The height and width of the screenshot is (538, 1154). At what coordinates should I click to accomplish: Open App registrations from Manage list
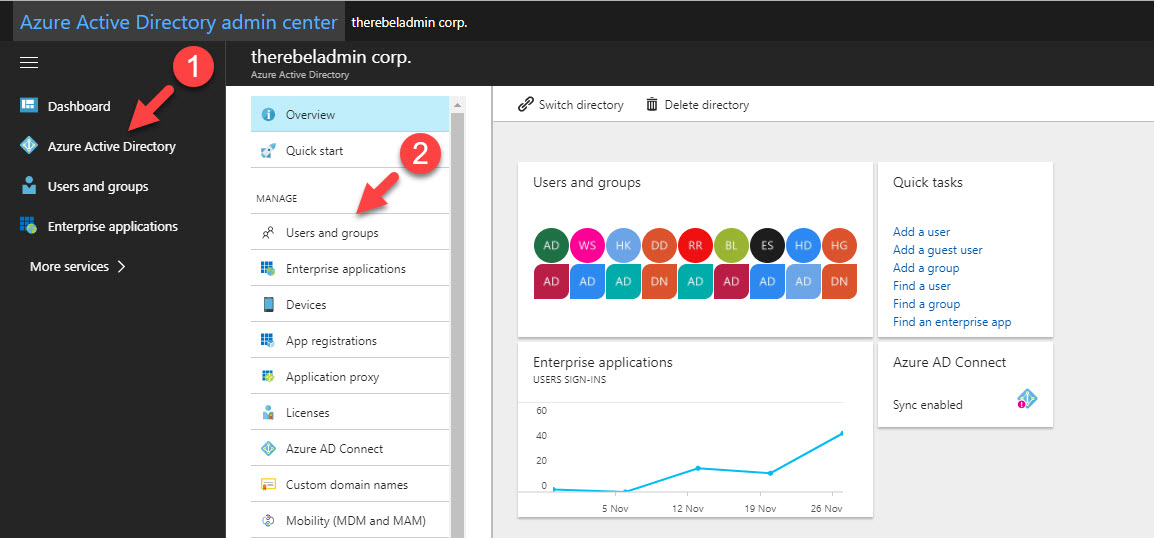click(350, 341)
